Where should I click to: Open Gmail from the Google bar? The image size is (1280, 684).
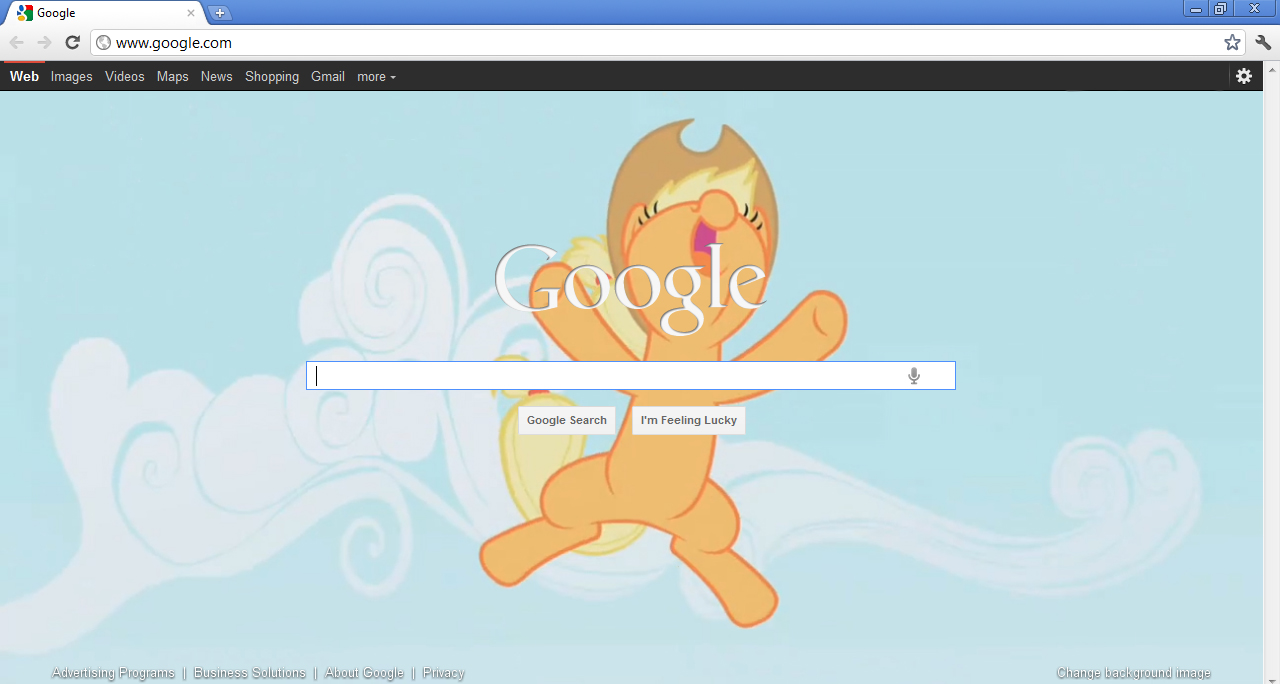click(x=328, y=76)
